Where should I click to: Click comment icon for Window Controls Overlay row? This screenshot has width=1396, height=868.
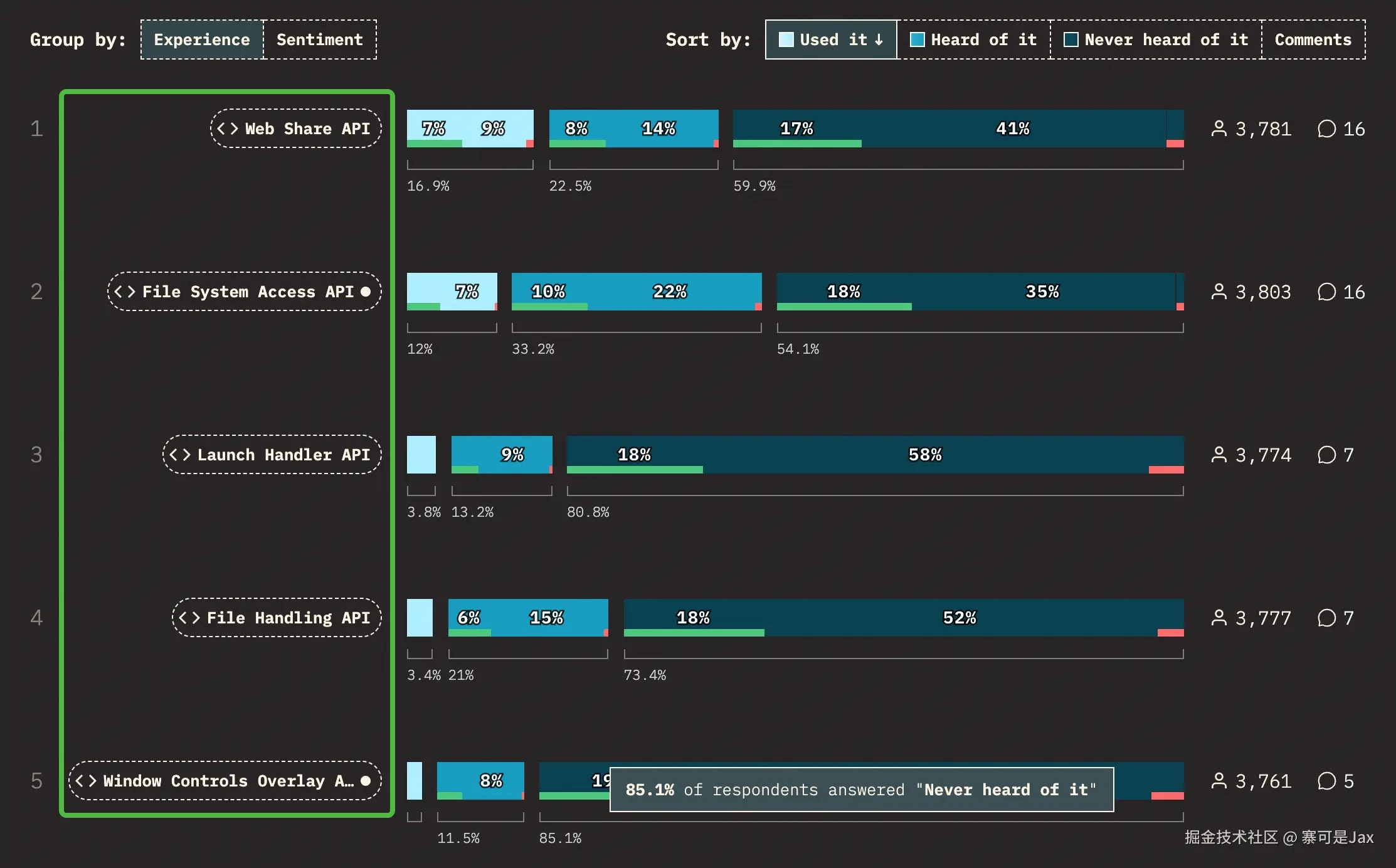pos(1326,781)
